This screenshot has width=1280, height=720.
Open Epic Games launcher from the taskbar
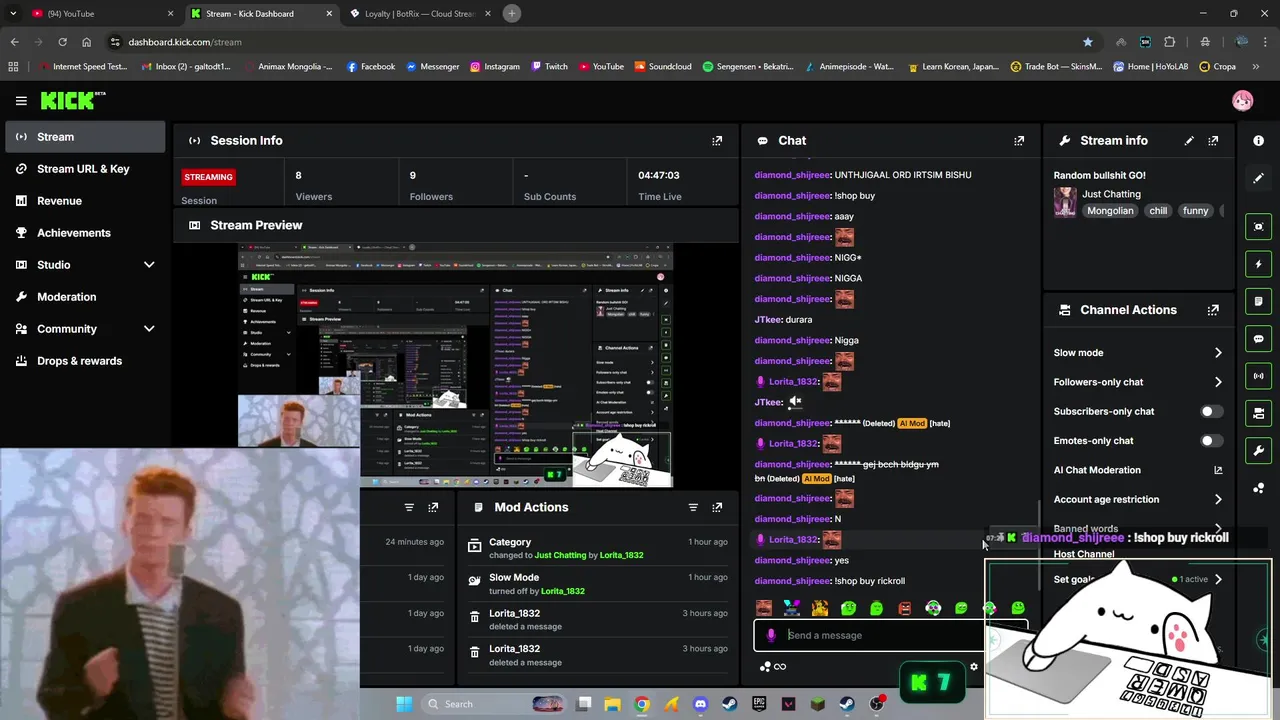[759, 704]
